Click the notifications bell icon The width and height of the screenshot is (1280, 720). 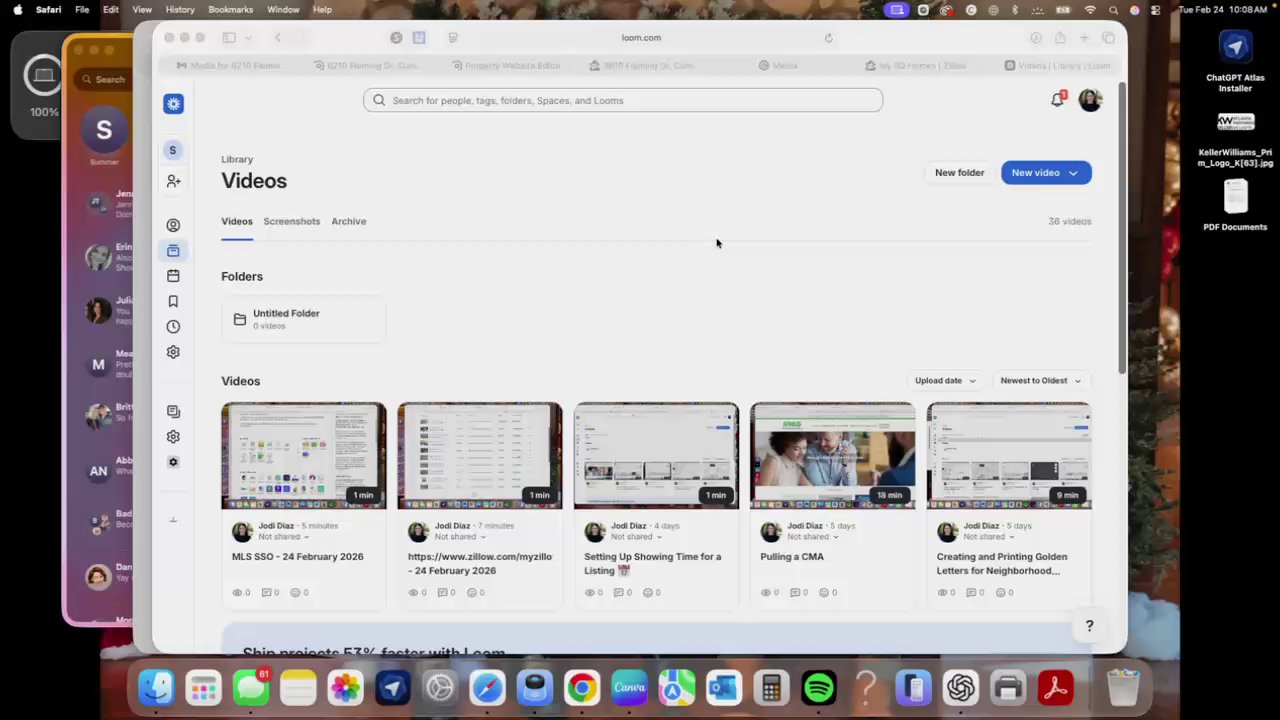[1057, 100]
